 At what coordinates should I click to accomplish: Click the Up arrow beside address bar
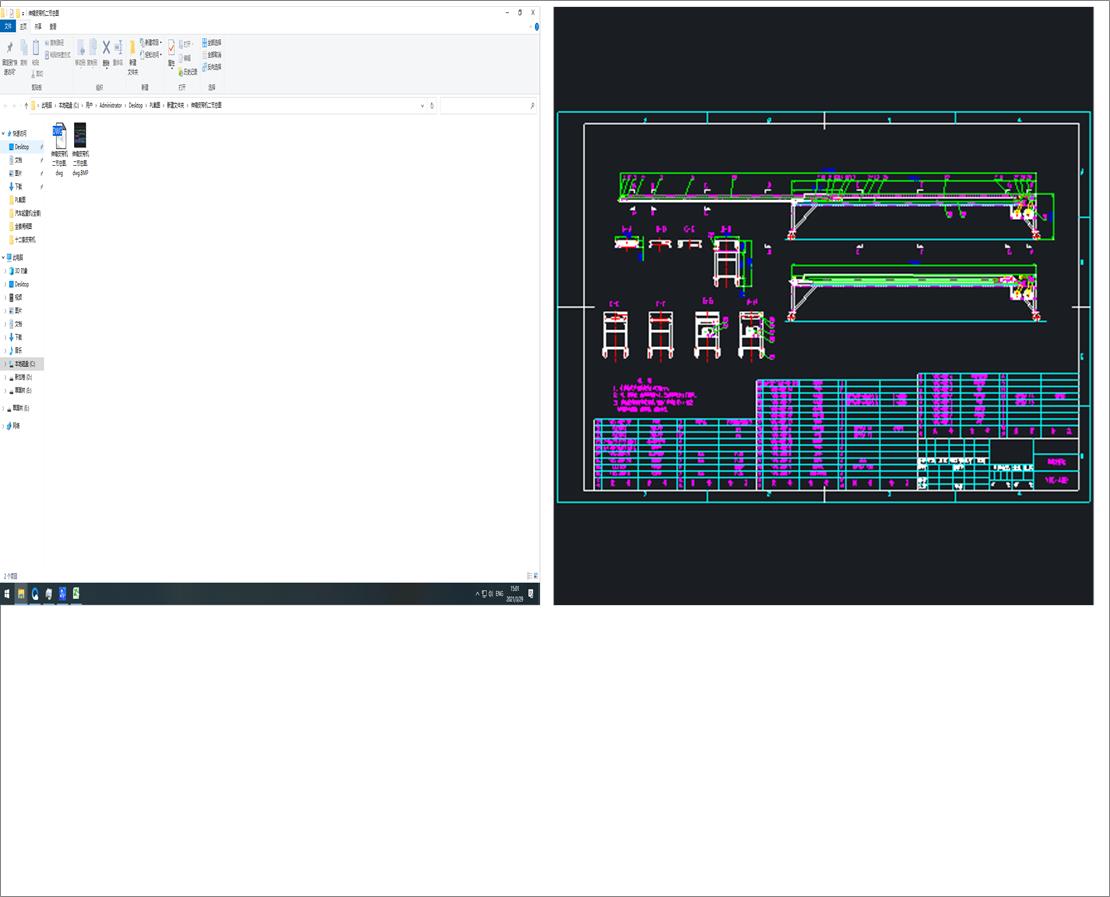point(26,105)
